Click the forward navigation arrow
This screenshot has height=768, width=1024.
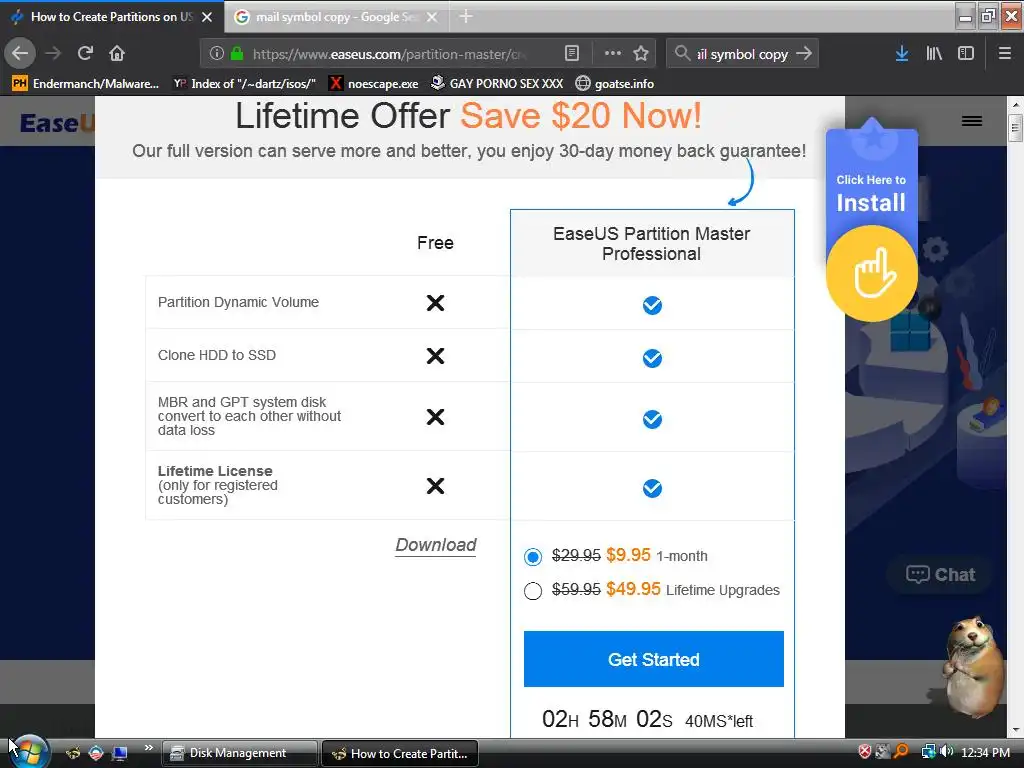click(x=54, y=54)
